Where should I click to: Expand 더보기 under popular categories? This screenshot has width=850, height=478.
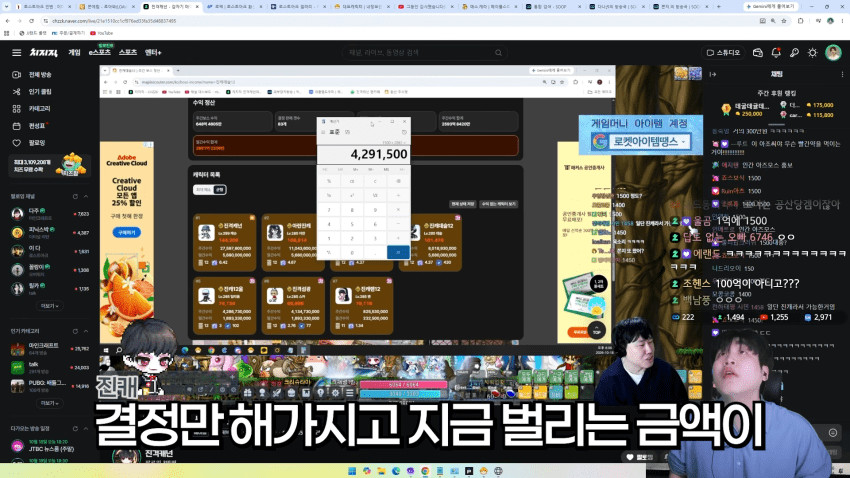pyautogui.click(x=49, y=403)
